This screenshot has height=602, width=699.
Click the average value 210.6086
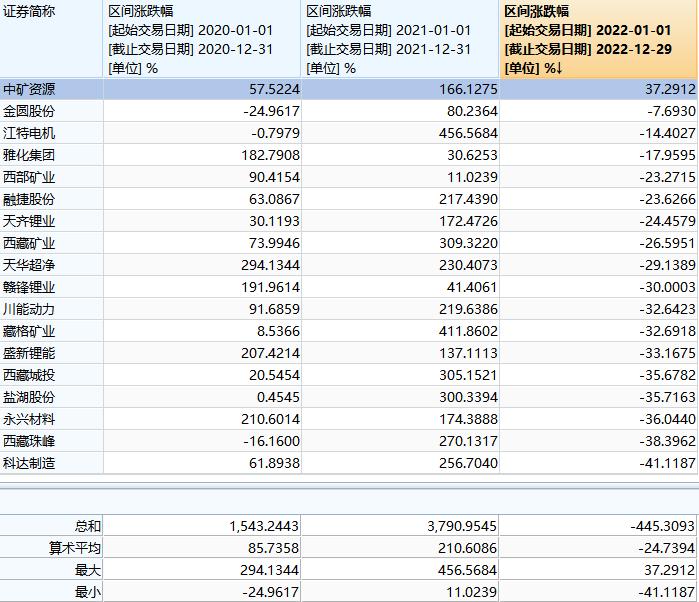tap(467, 548)
